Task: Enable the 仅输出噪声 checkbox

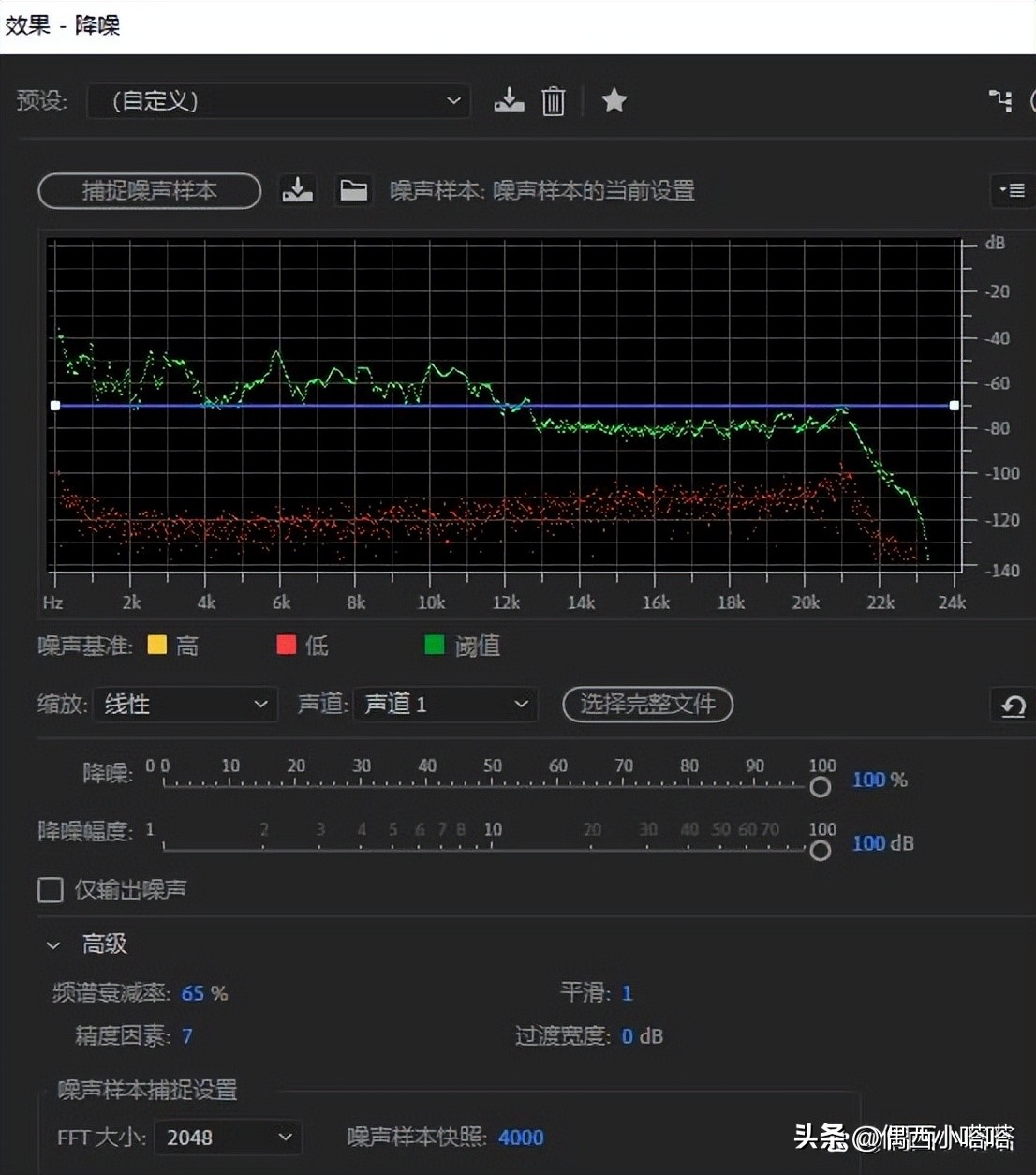Action: click(51, 889)
